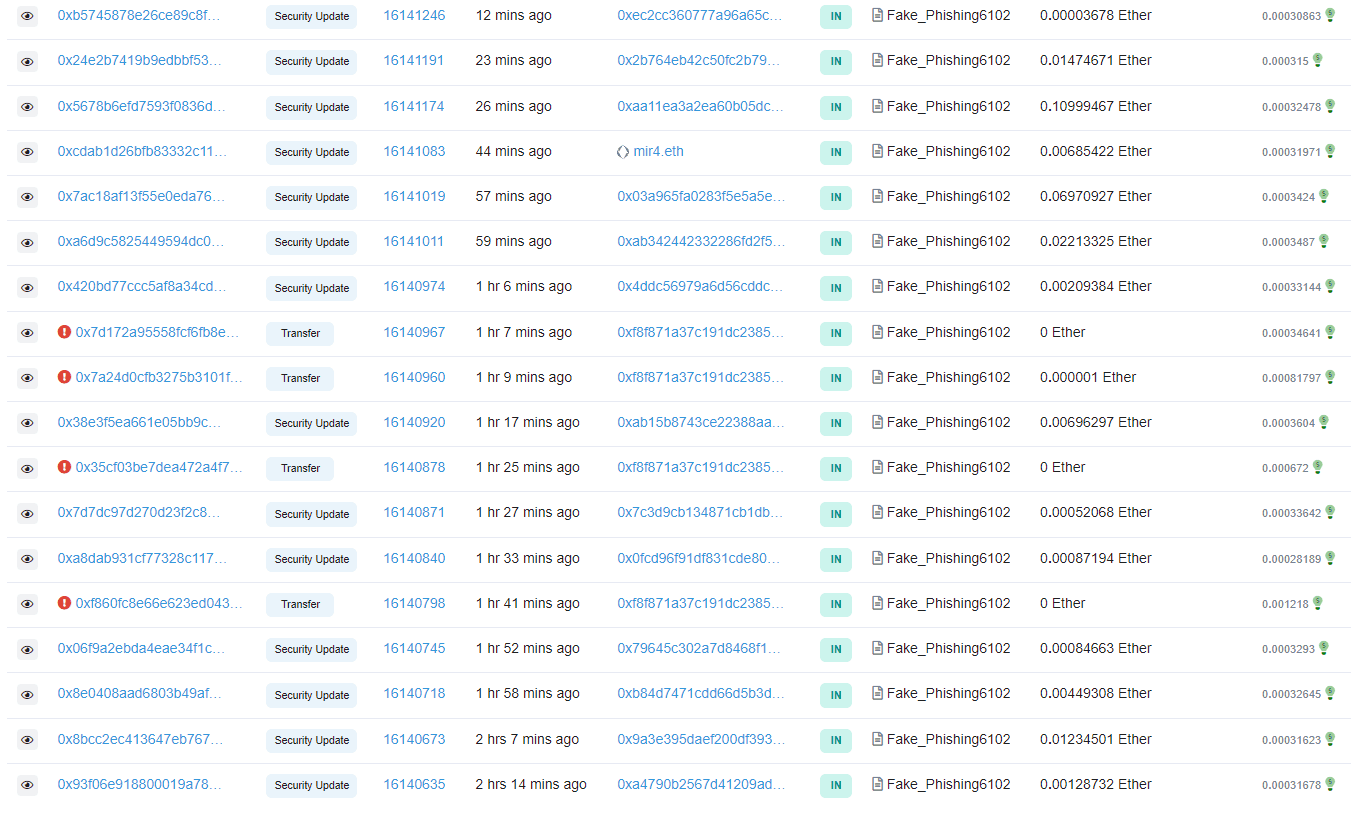Click contract document icon in block 16140635 row
The image size is (1362, 814).
click(x=877, y=784)
